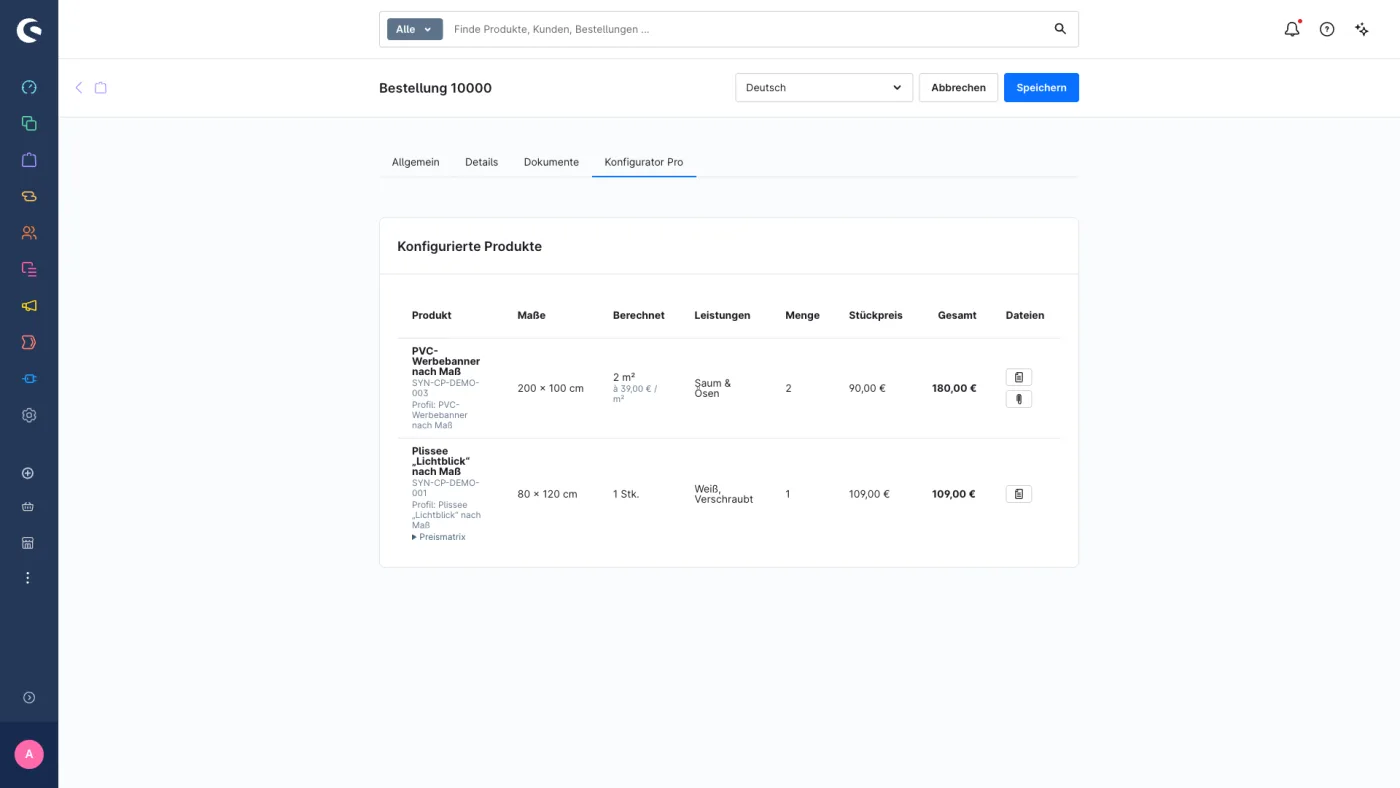Viewport: 1400px width, 788px height.
Task: Click the storefront icon in sidebar
Action: [x=28, y=543]
